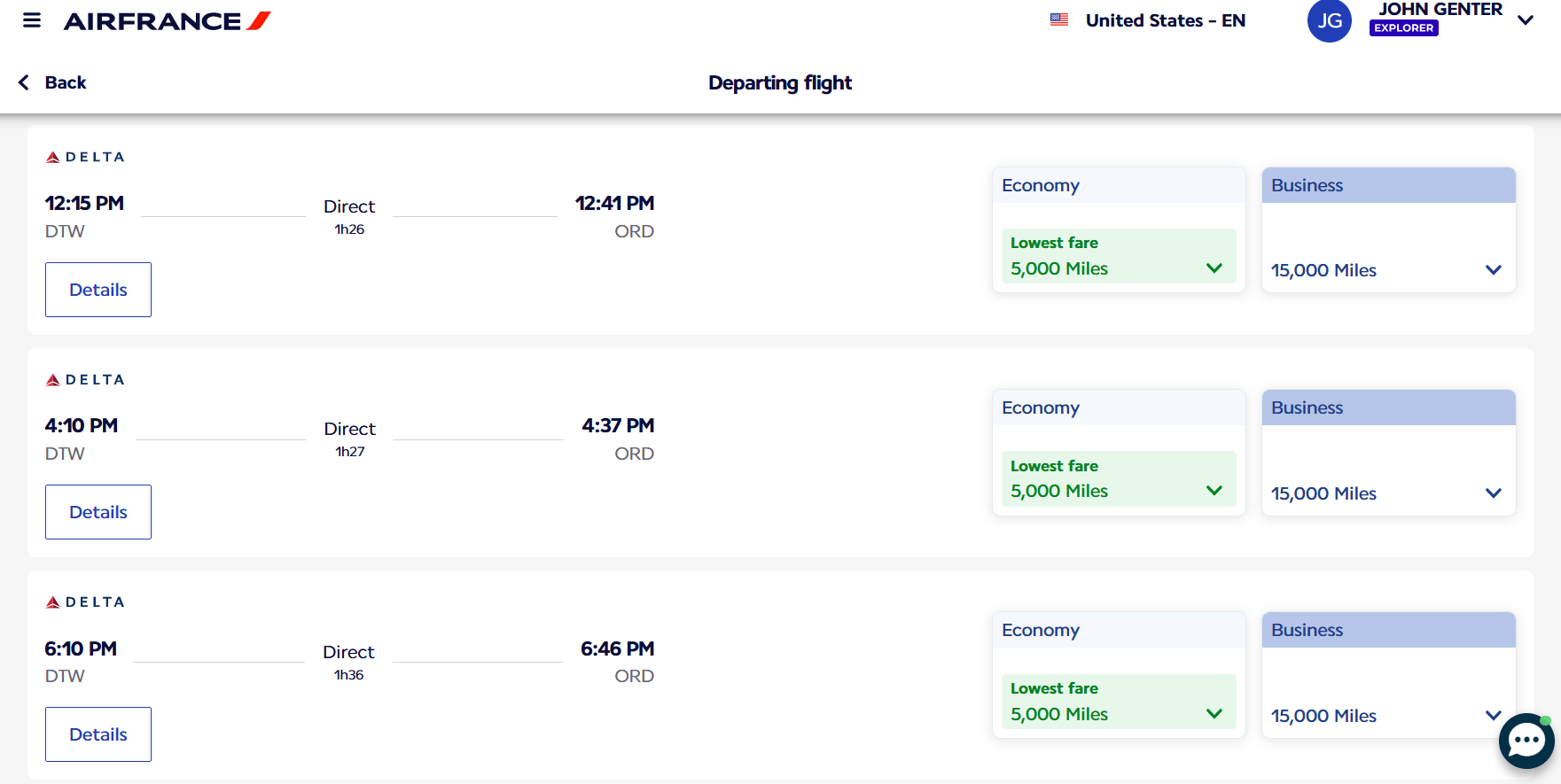Viewport: 1561px width, 784px height.
Task: Click the back arrow icon
Action: pyautogui.click(x=24, y=82)
